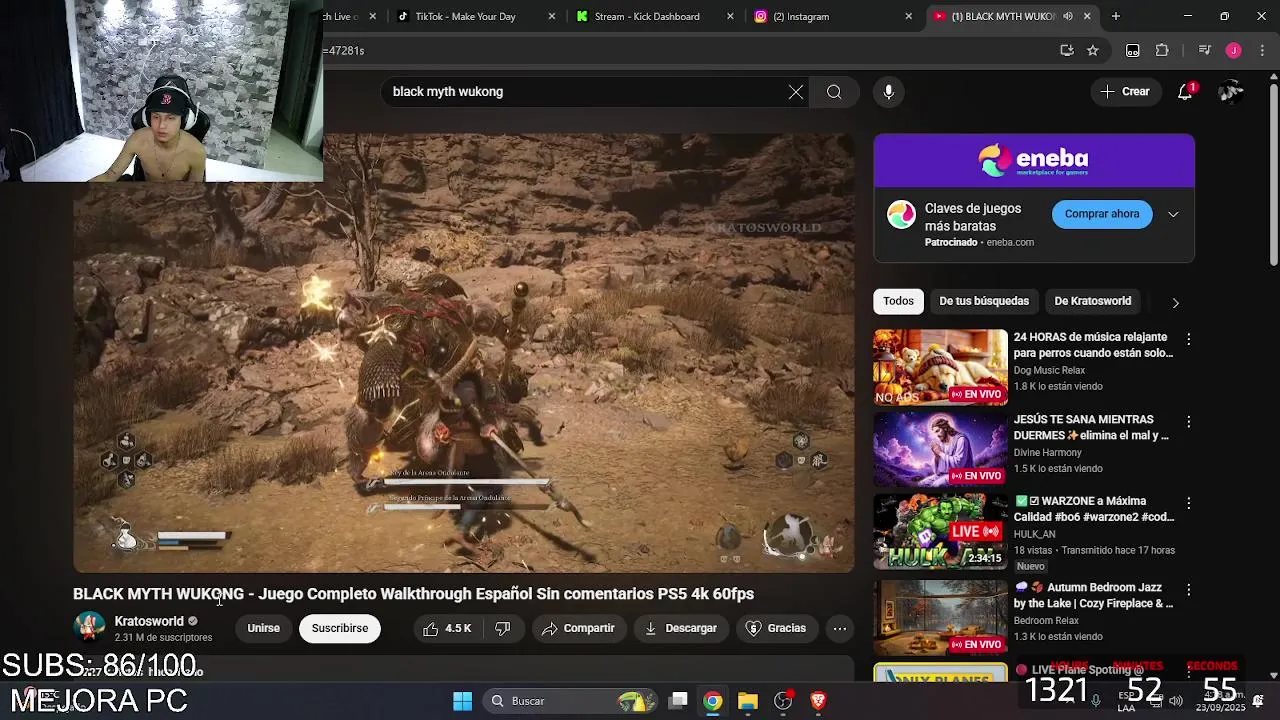Open media controls icon in Chrome toolbar
The width and height of the screenshot is (1280, 720).
tap(1205, 50)
